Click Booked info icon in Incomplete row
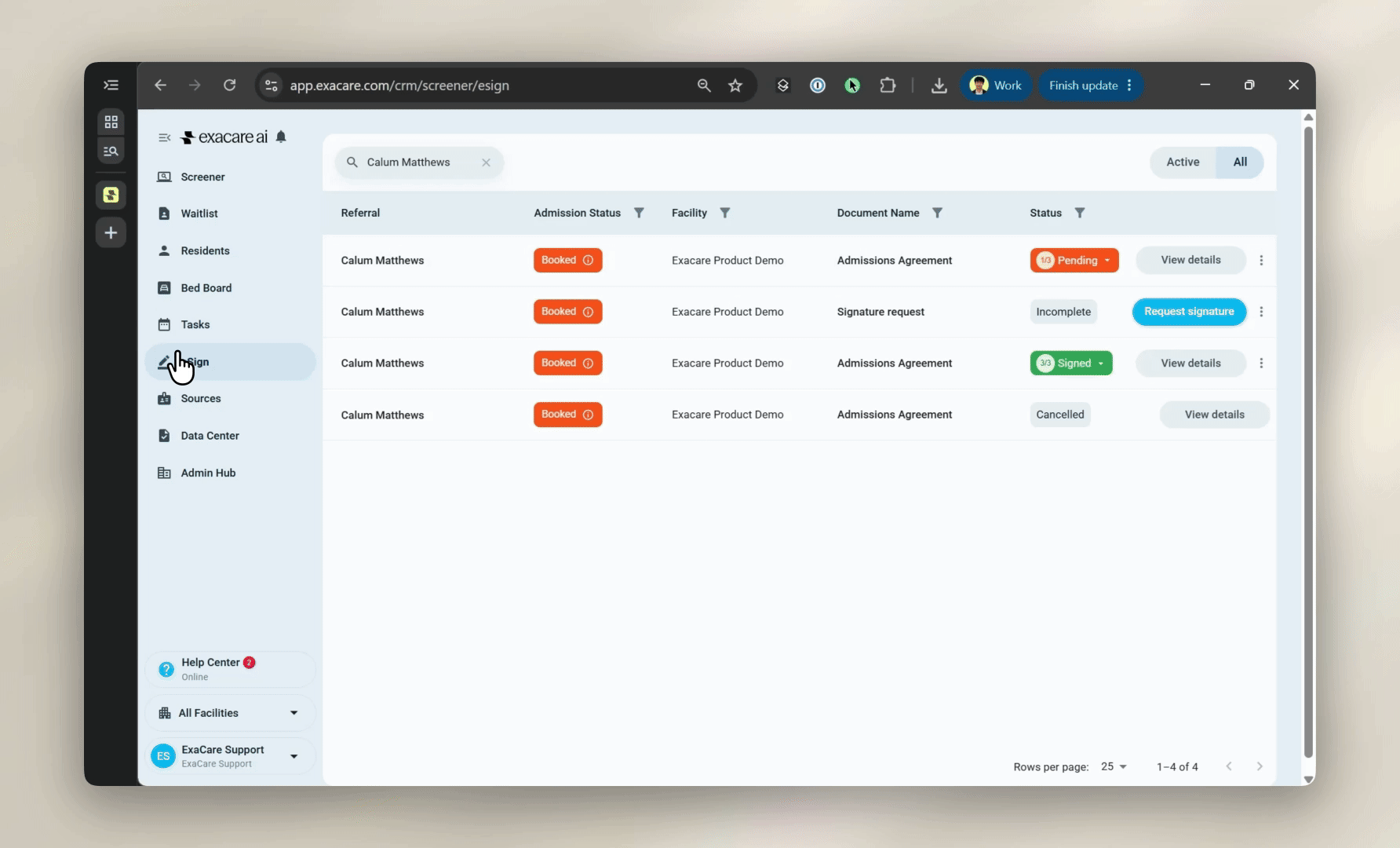The height and width of the screenshot is (848, 1400). tap(588, 312)
